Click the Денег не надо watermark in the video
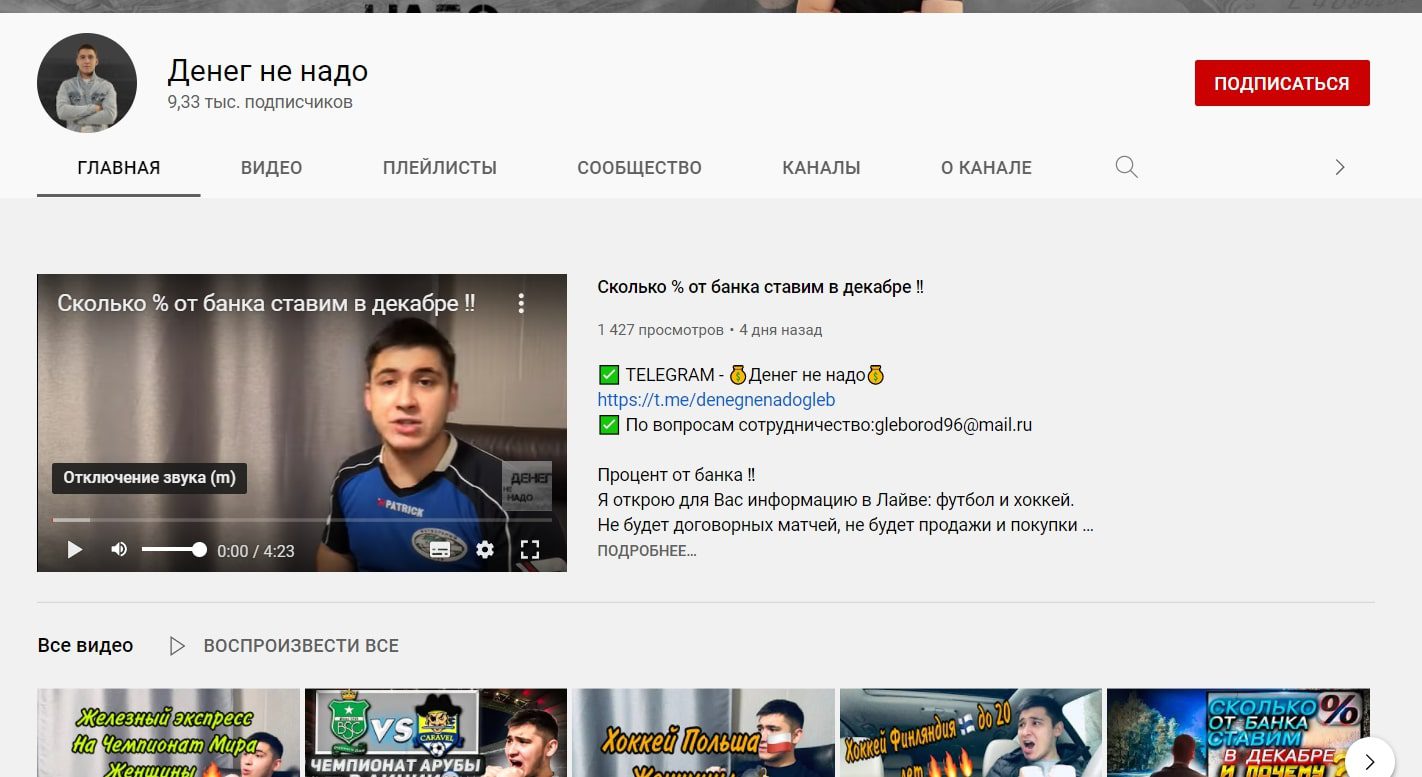This screenshot has height=777, width=1422. pyautogui.click(x=526, y=486)
